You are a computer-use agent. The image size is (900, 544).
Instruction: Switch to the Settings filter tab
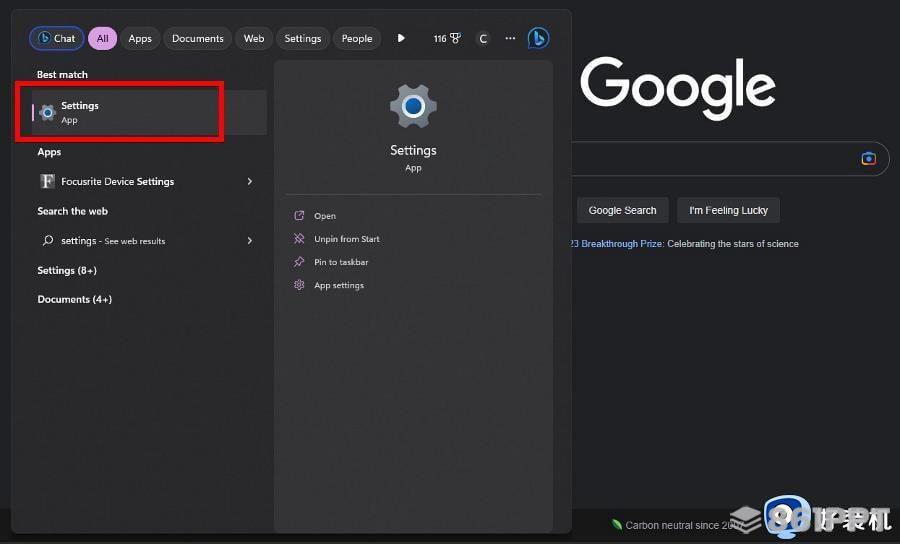302,38
